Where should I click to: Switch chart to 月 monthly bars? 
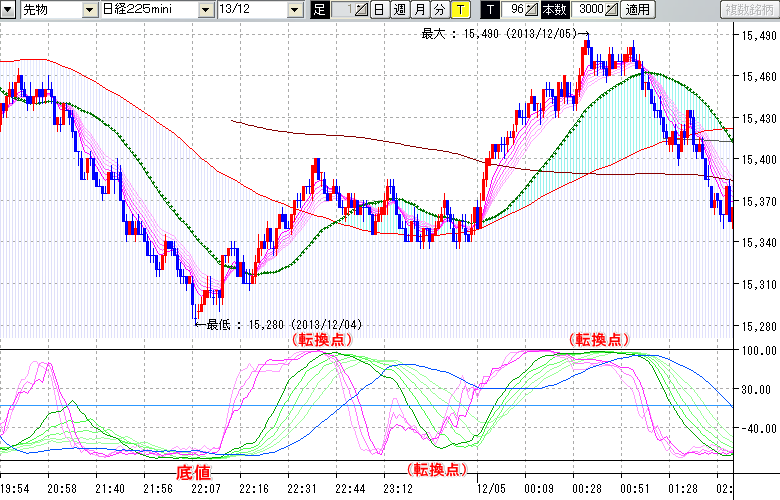pyautogui.click(x=419, y=10)
